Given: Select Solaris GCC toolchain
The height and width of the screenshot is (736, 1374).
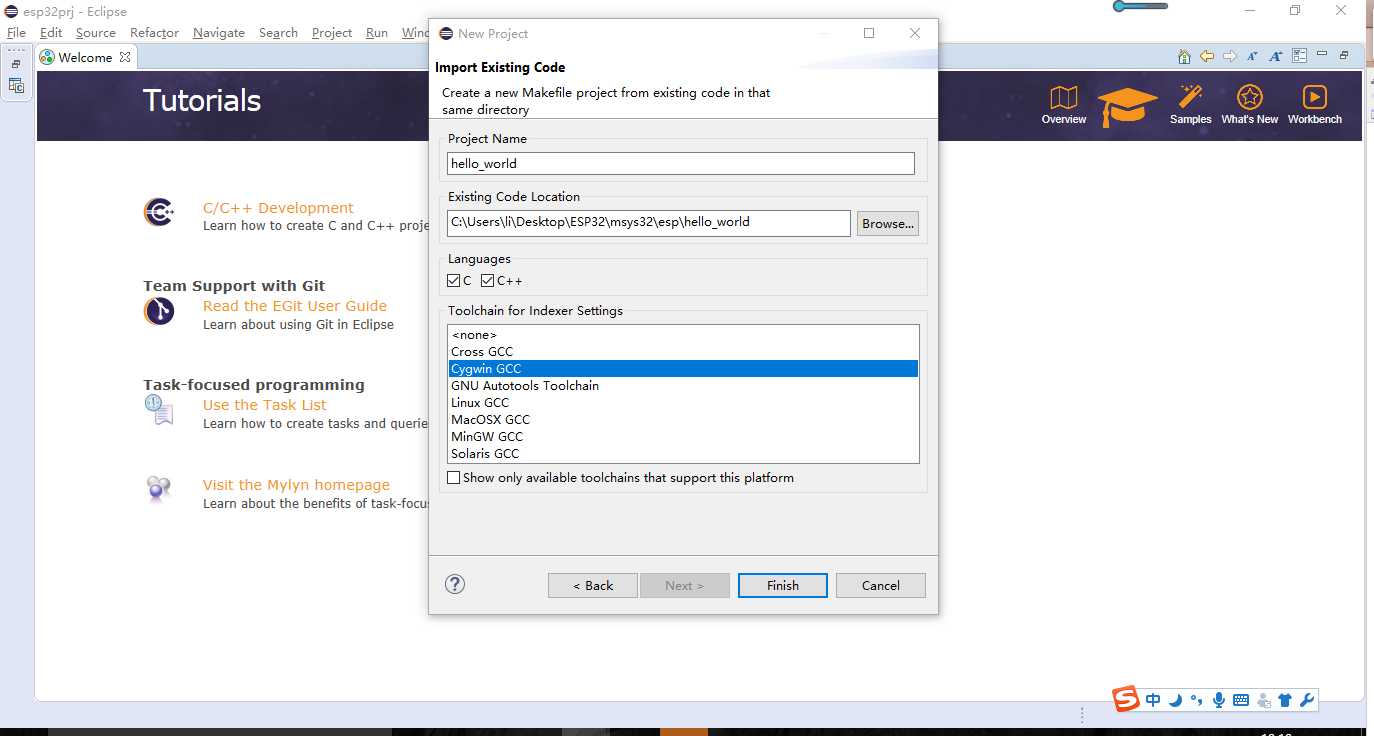Looking at the screenshot, I should coord(683,454).
